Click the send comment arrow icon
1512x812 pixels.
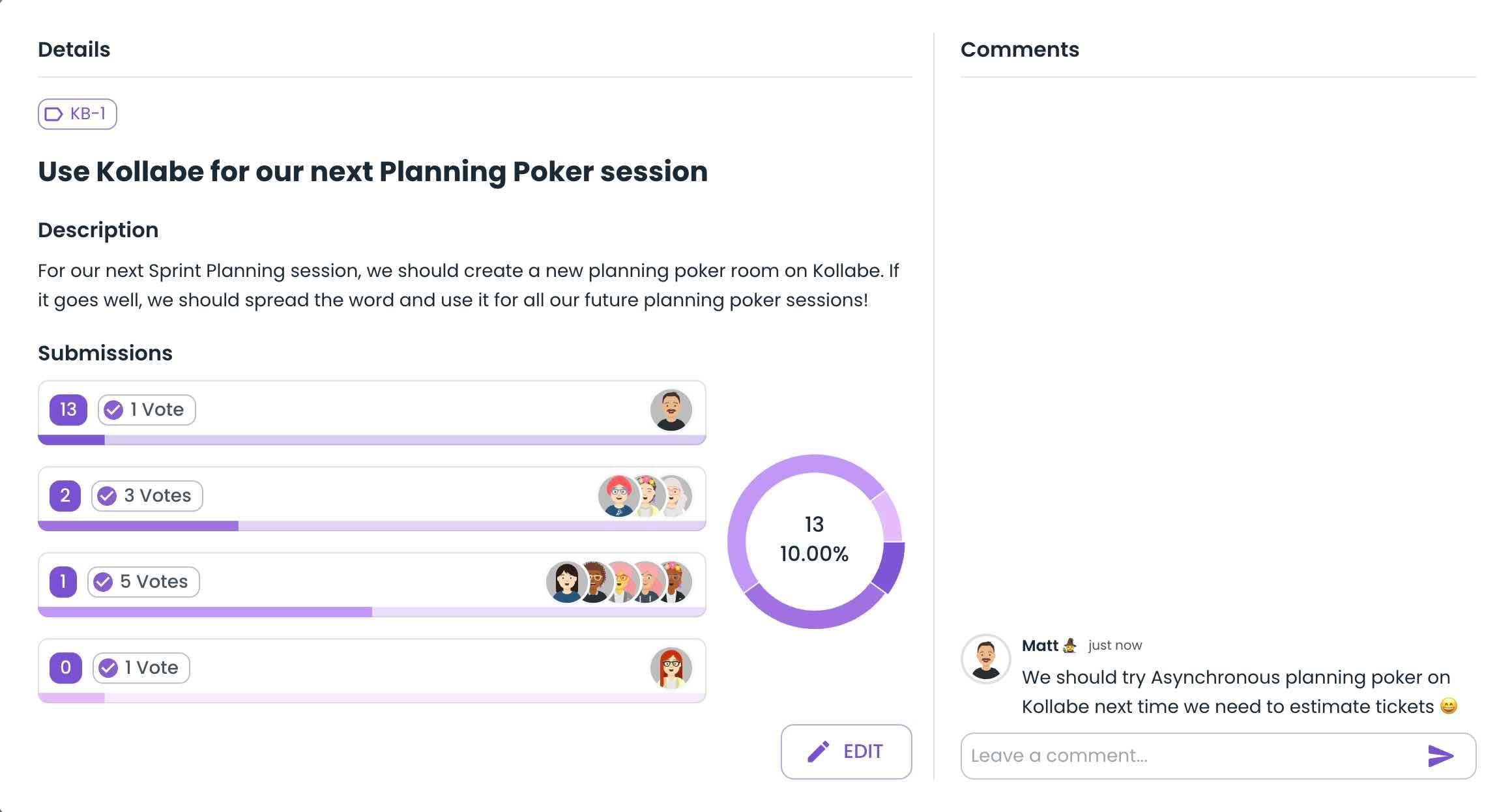(1440, 756)
